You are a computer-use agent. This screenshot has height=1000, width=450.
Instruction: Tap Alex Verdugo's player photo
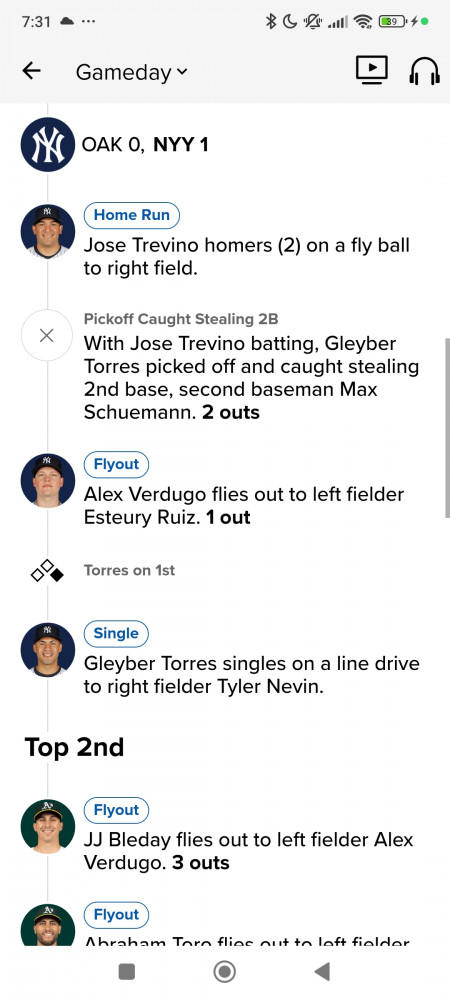48,480
